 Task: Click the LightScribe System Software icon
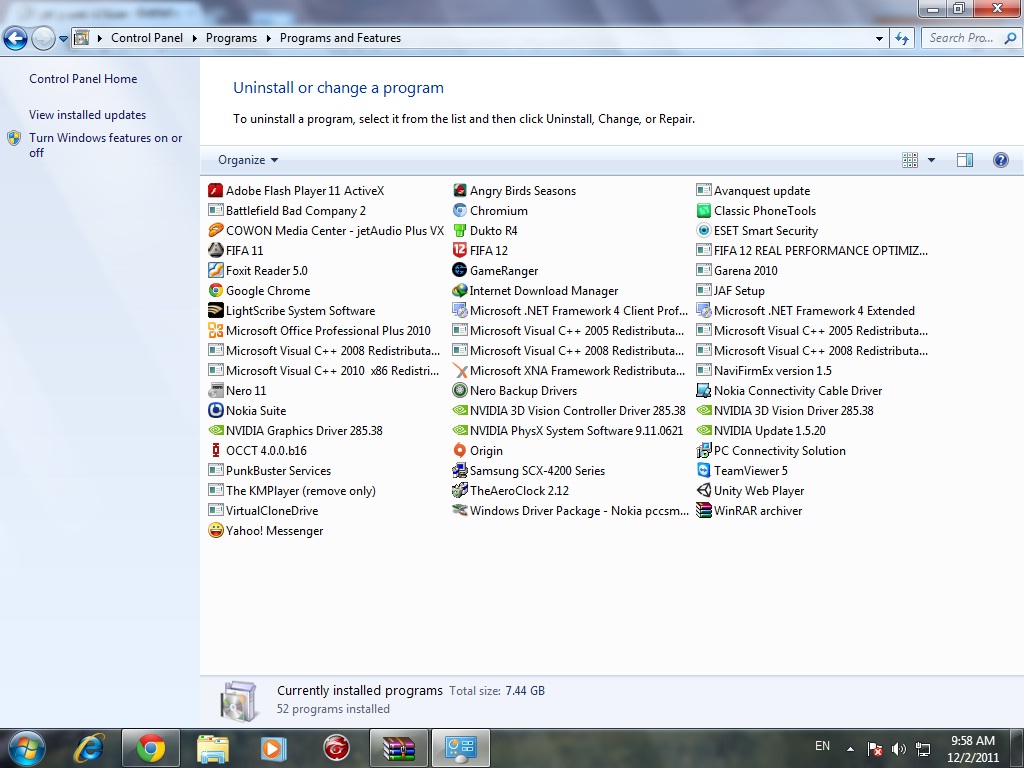click(216, 311)
